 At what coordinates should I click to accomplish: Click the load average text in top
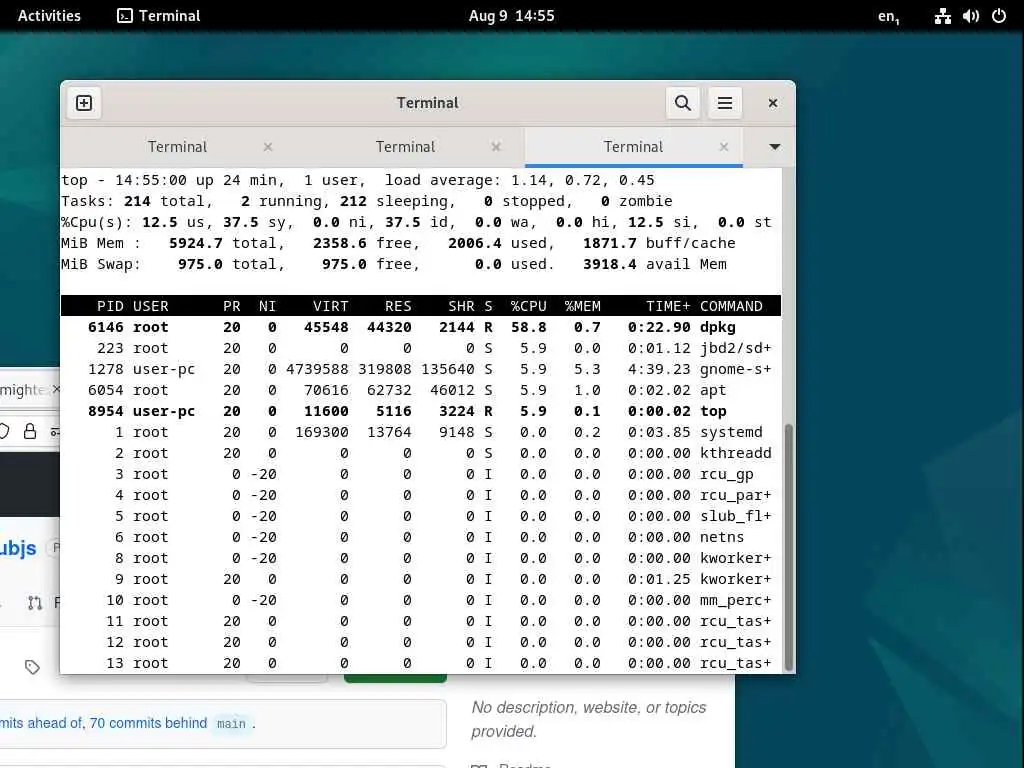coord(519,180)
